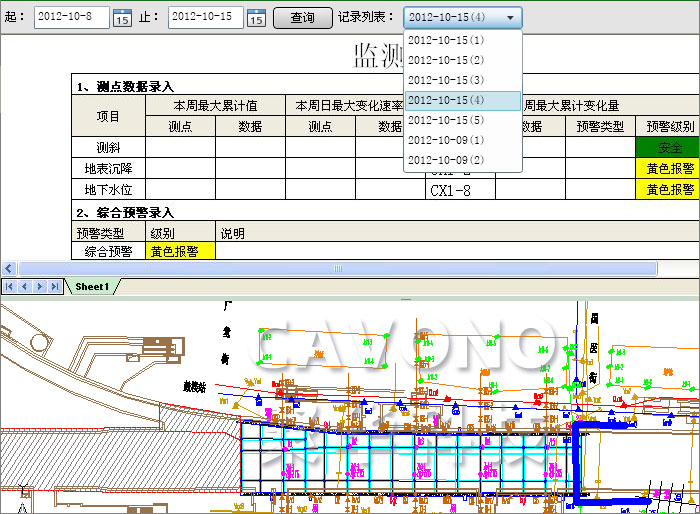Click the 说明 header cell
This screenshot has width=700, height=514.
pyautogui.click(x=458, y=233)
